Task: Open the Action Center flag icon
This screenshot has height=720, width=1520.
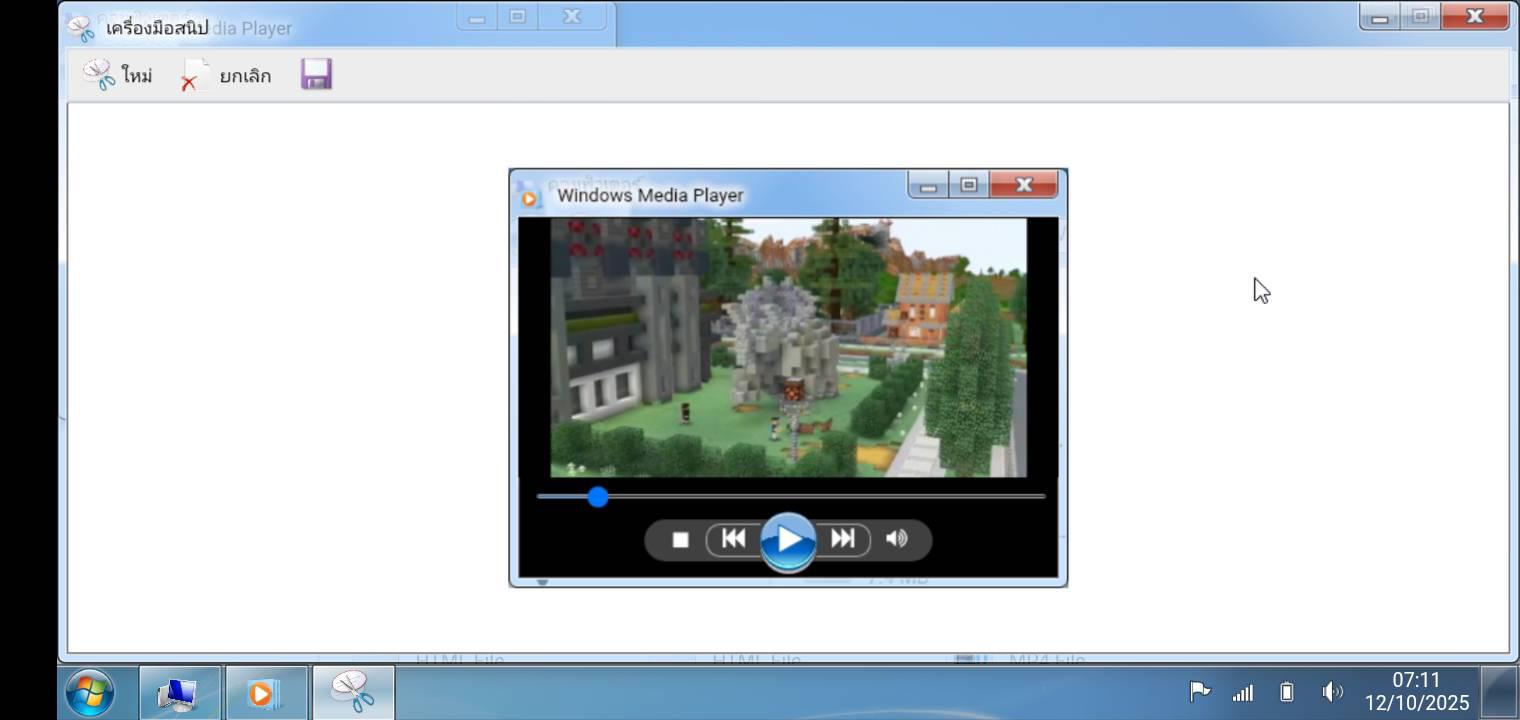Action: 1199,691
